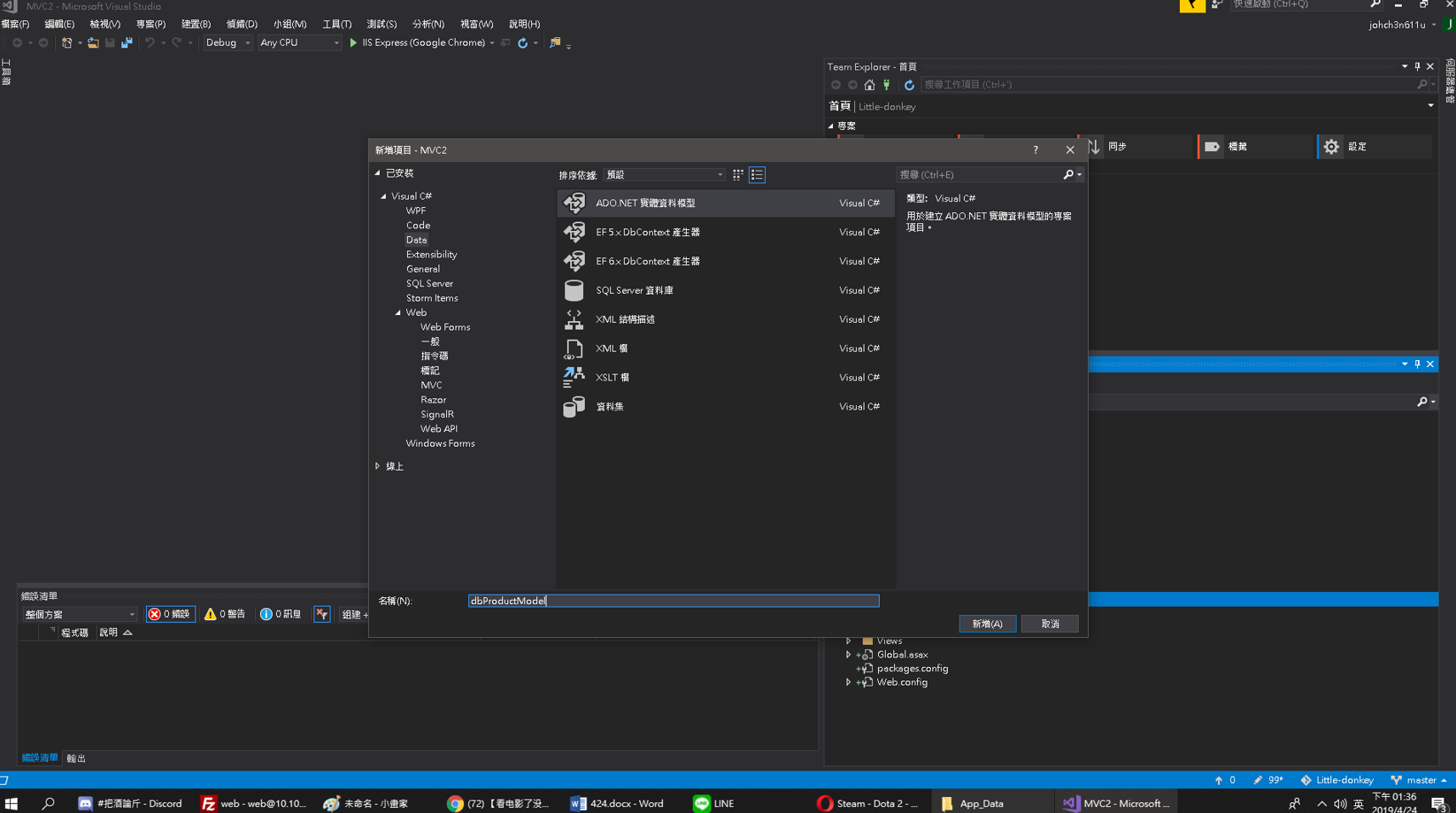Open 標籤 tags tile in Team Explorer

(1257, 147)
